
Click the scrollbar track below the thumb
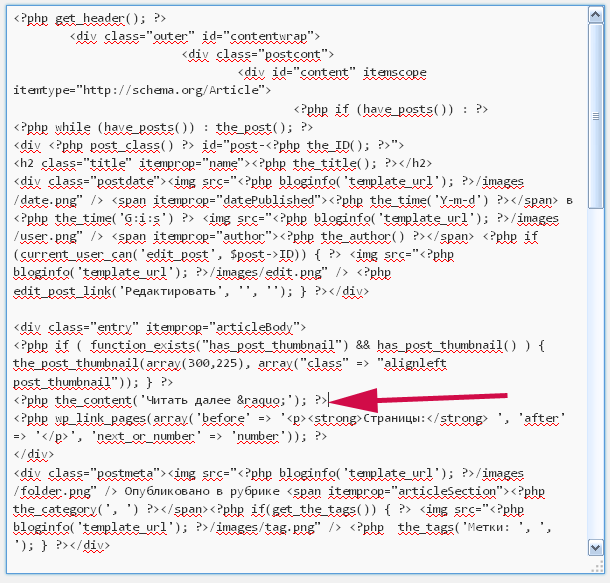(x=595, y=373)
